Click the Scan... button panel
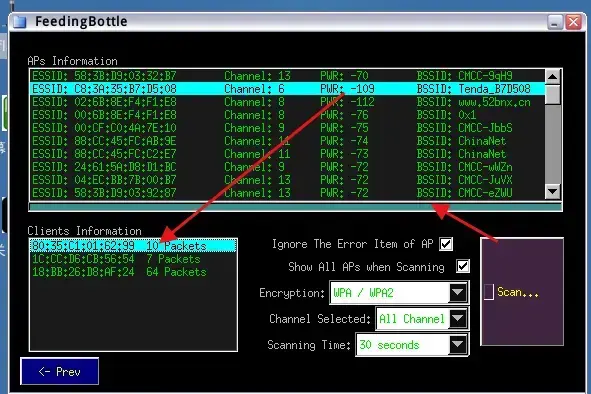591x394 pixels. tap(522, 291)
